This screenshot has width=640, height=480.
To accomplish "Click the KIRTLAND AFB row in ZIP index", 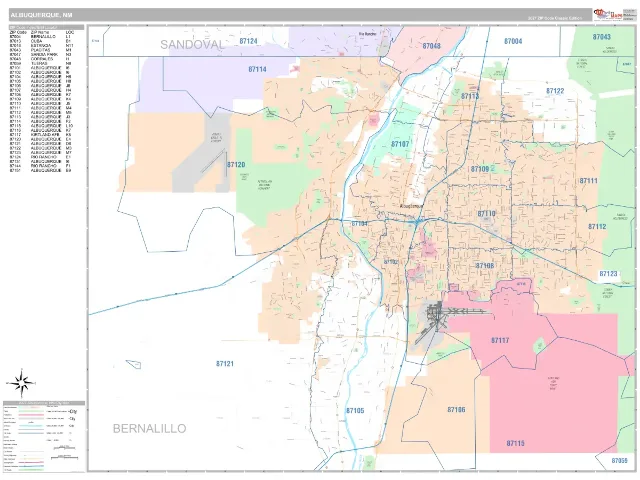I will point(42,135).
